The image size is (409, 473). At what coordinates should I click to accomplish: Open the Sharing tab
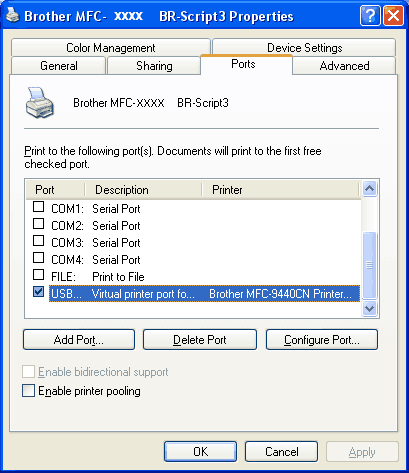[x=154, y=66]
